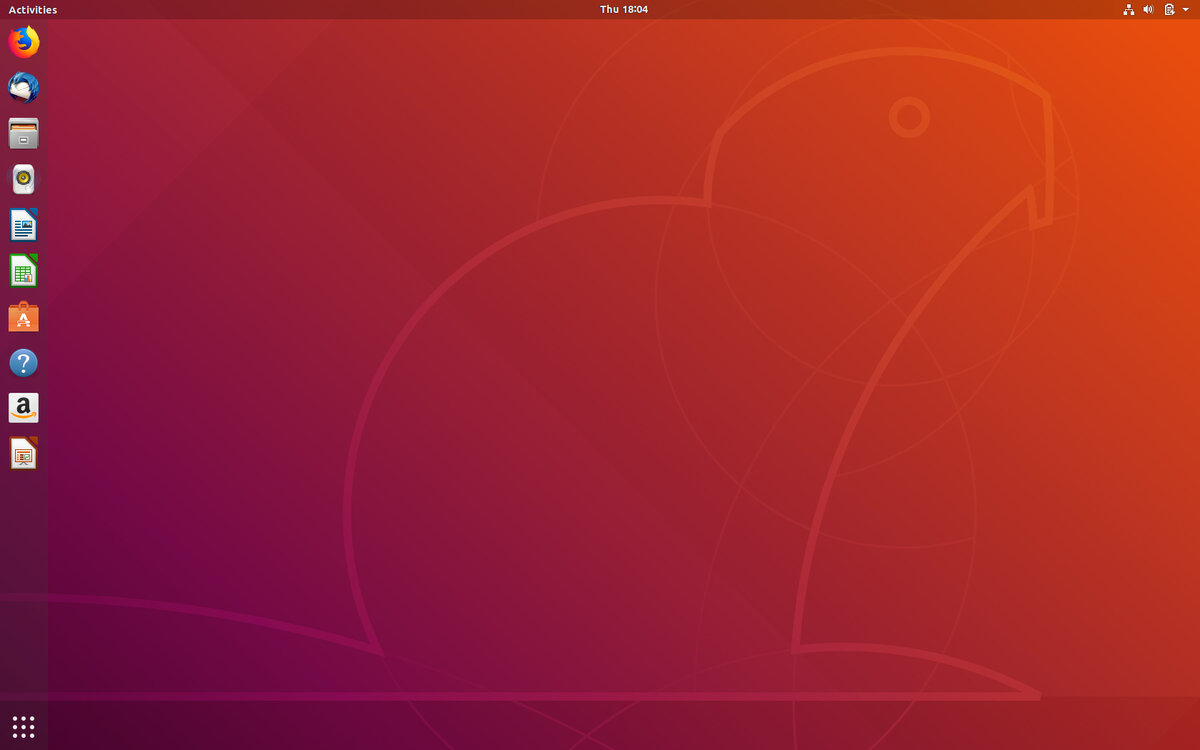Launch the Thunderbird mail client
1200x750 pixels.
coord(23,88)
